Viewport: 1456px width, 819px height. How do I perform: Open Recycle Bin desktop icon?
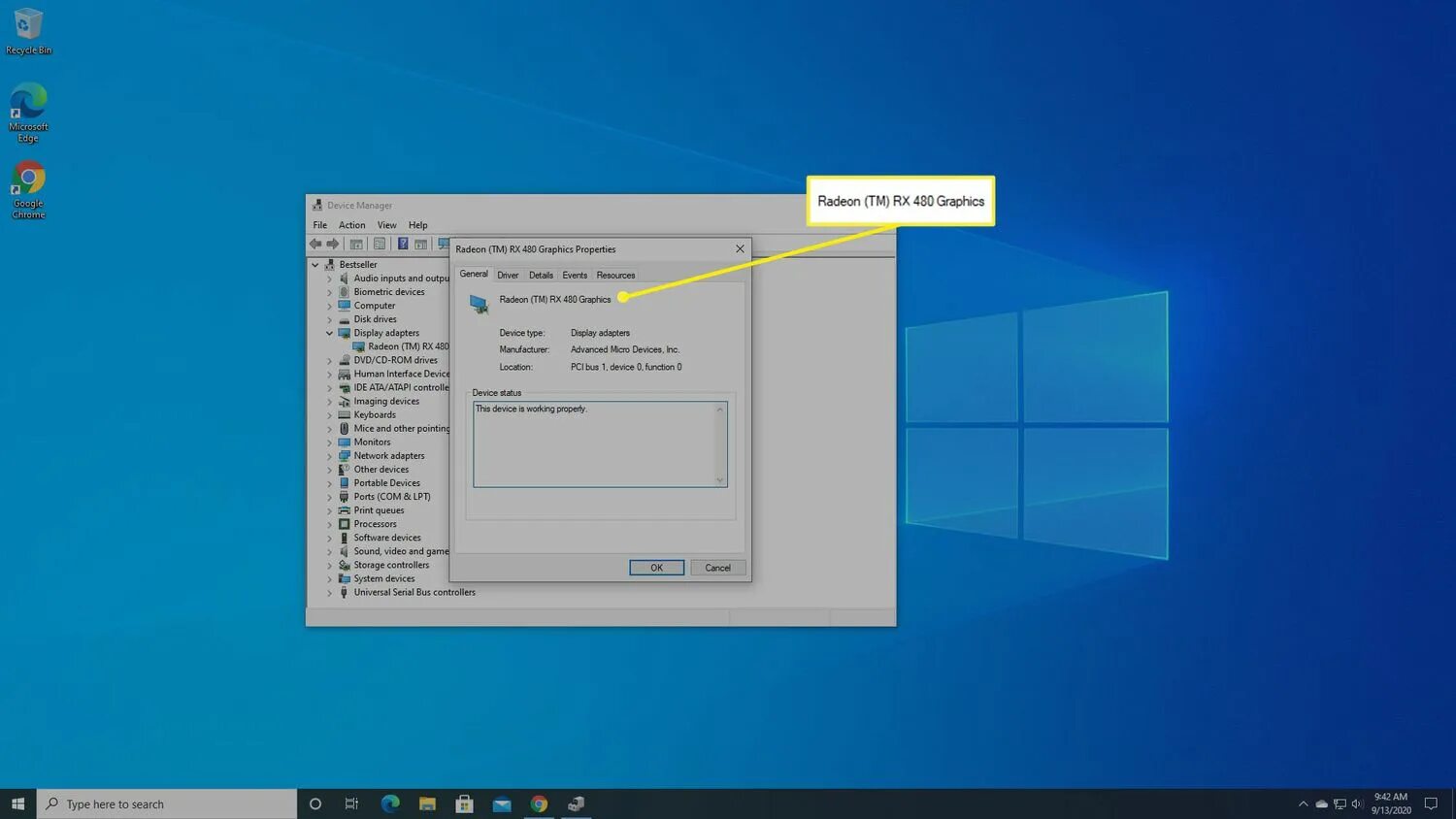tap(28, 31)
